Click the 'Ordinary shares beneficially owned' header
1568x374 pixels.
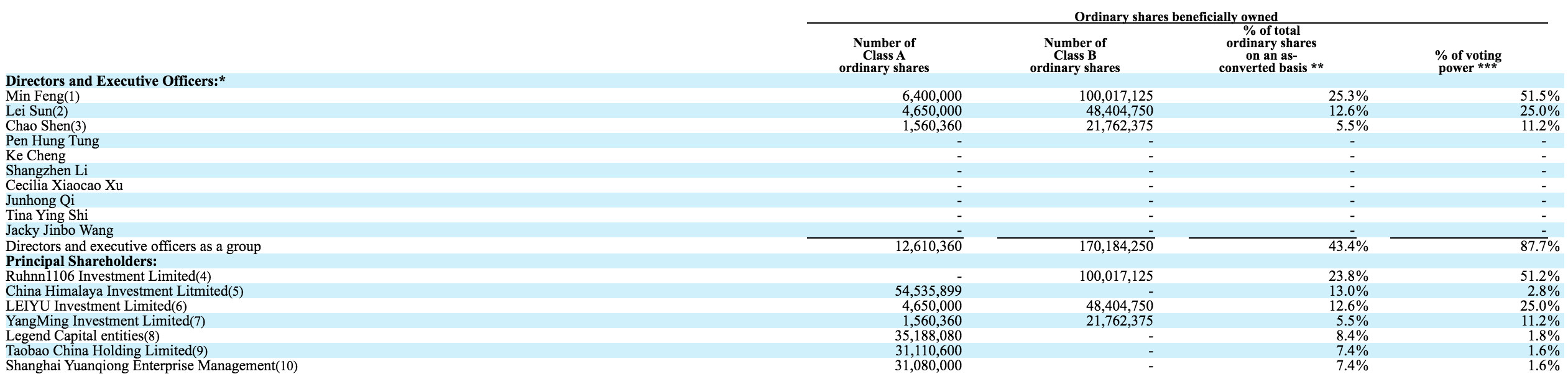[x=1177, y=17]
